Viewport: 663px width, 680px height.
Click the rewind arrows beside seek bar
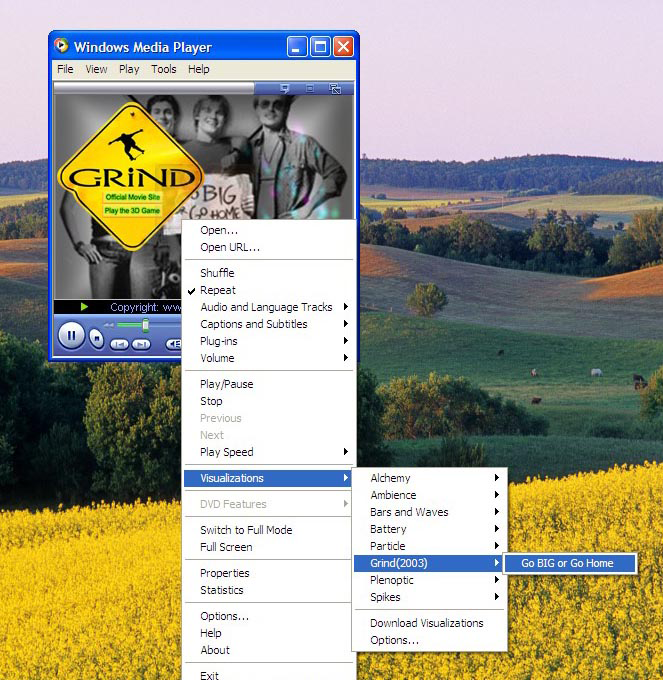pyautogui.click(x=108, y=325)
